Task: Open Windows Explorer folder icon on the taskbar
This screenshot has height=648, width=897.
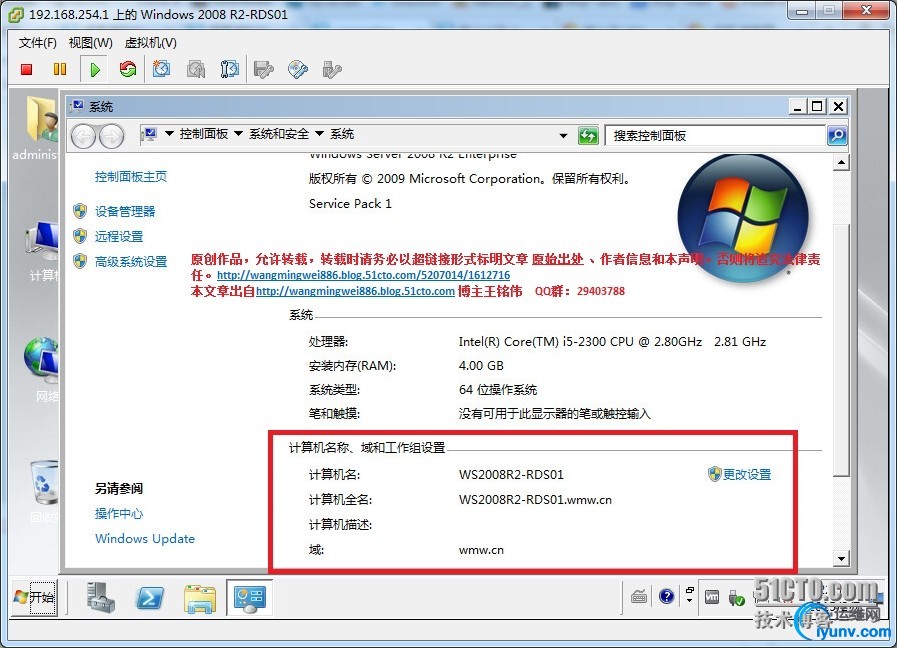Action: [200, 598]
